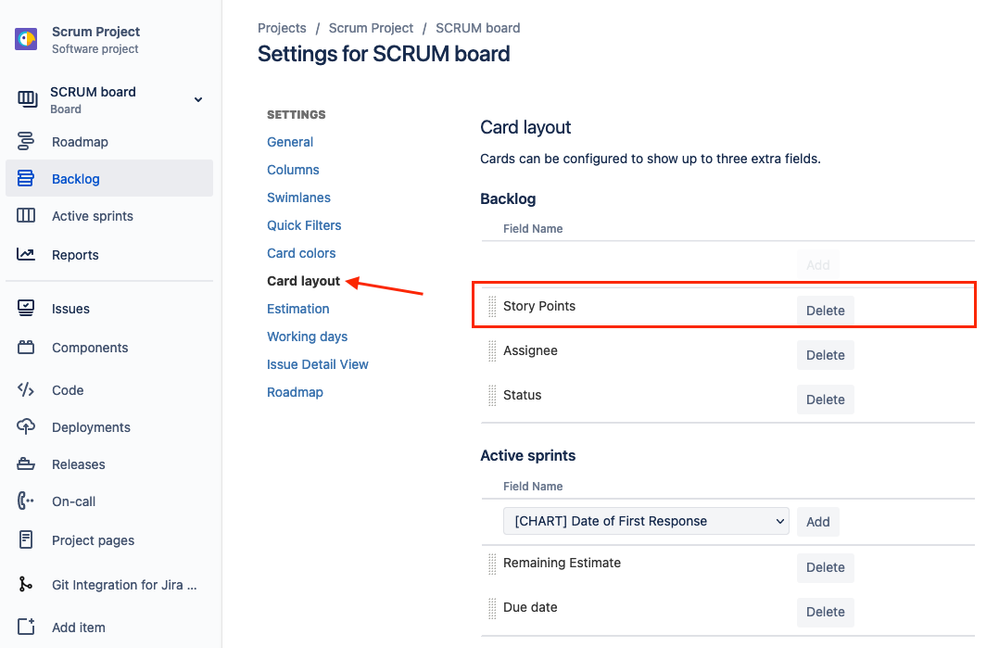
Task: Click the Code brackets icon
Action: [x=25, y=390]
